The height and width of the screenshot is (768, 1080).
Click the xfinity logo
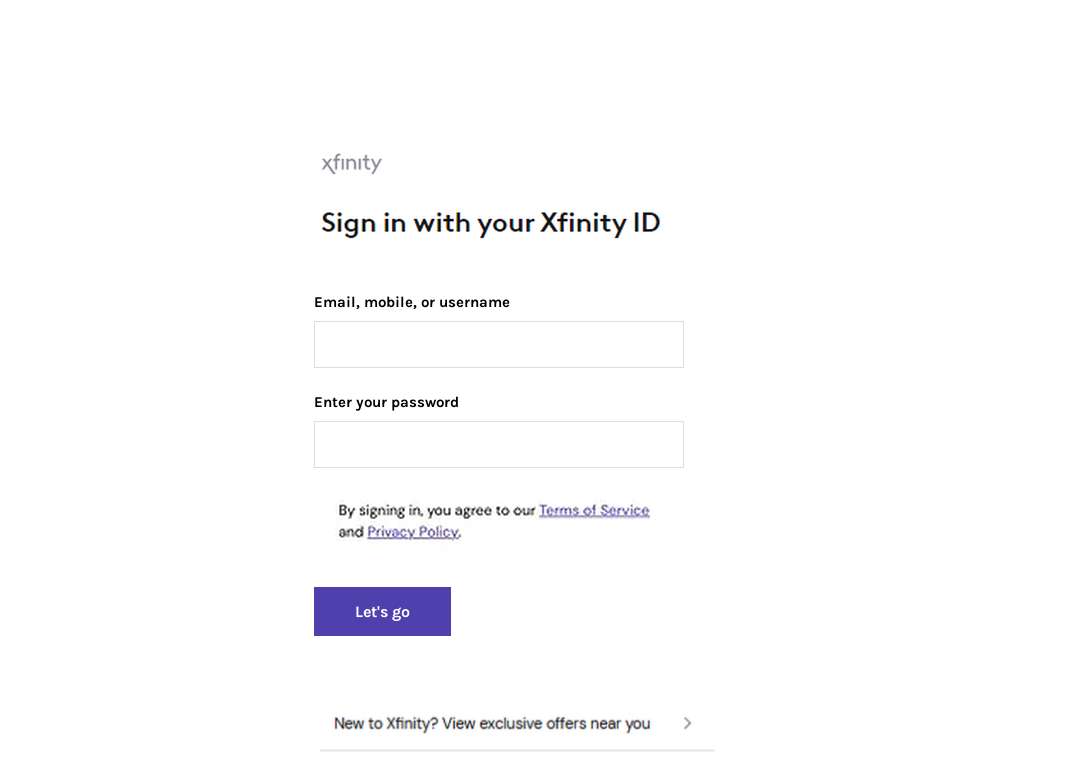[x=351, y=163]
